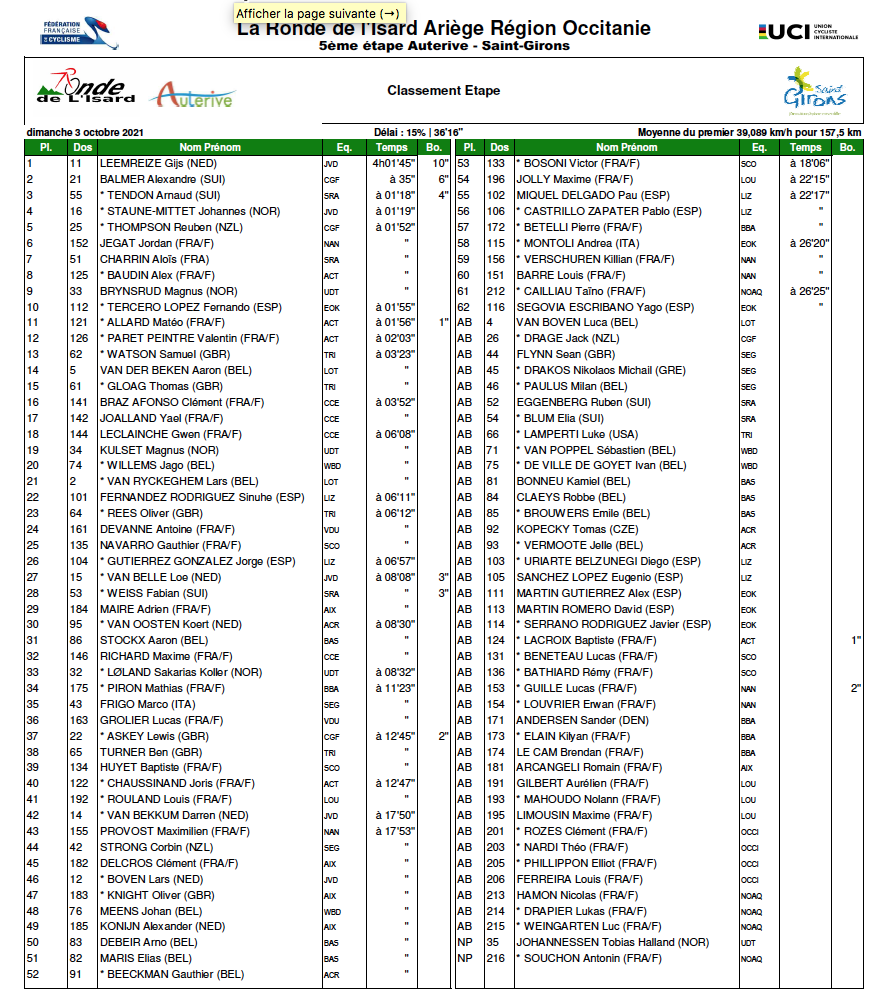
Task: Click the 'Afficher la page suivante' tooltip
Action: pyautogui.click(x=319, y=13)
